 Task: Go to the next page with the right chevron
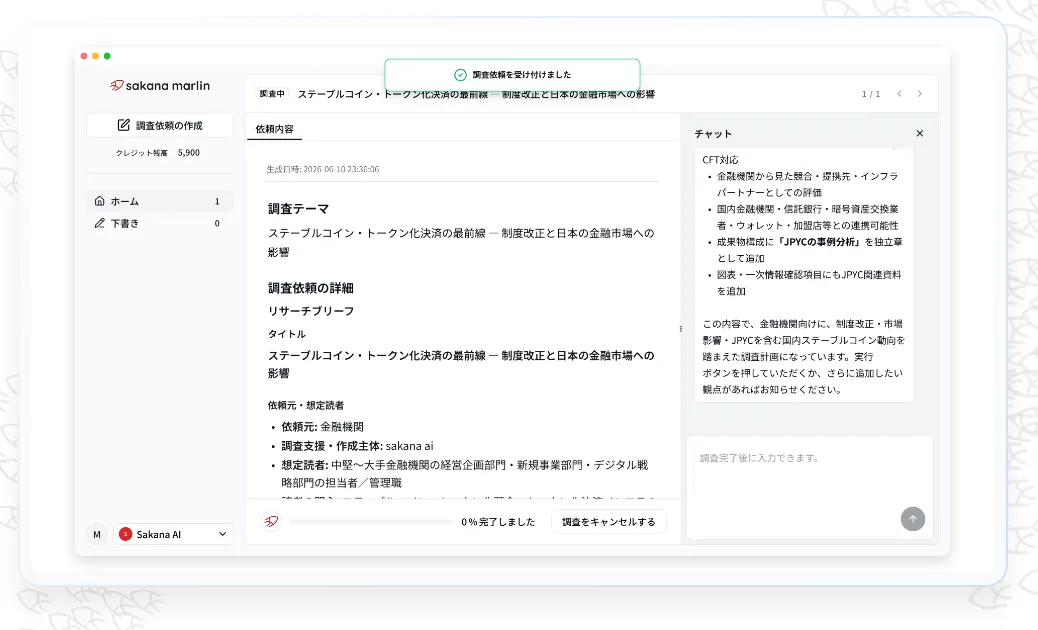click(920, 94)
